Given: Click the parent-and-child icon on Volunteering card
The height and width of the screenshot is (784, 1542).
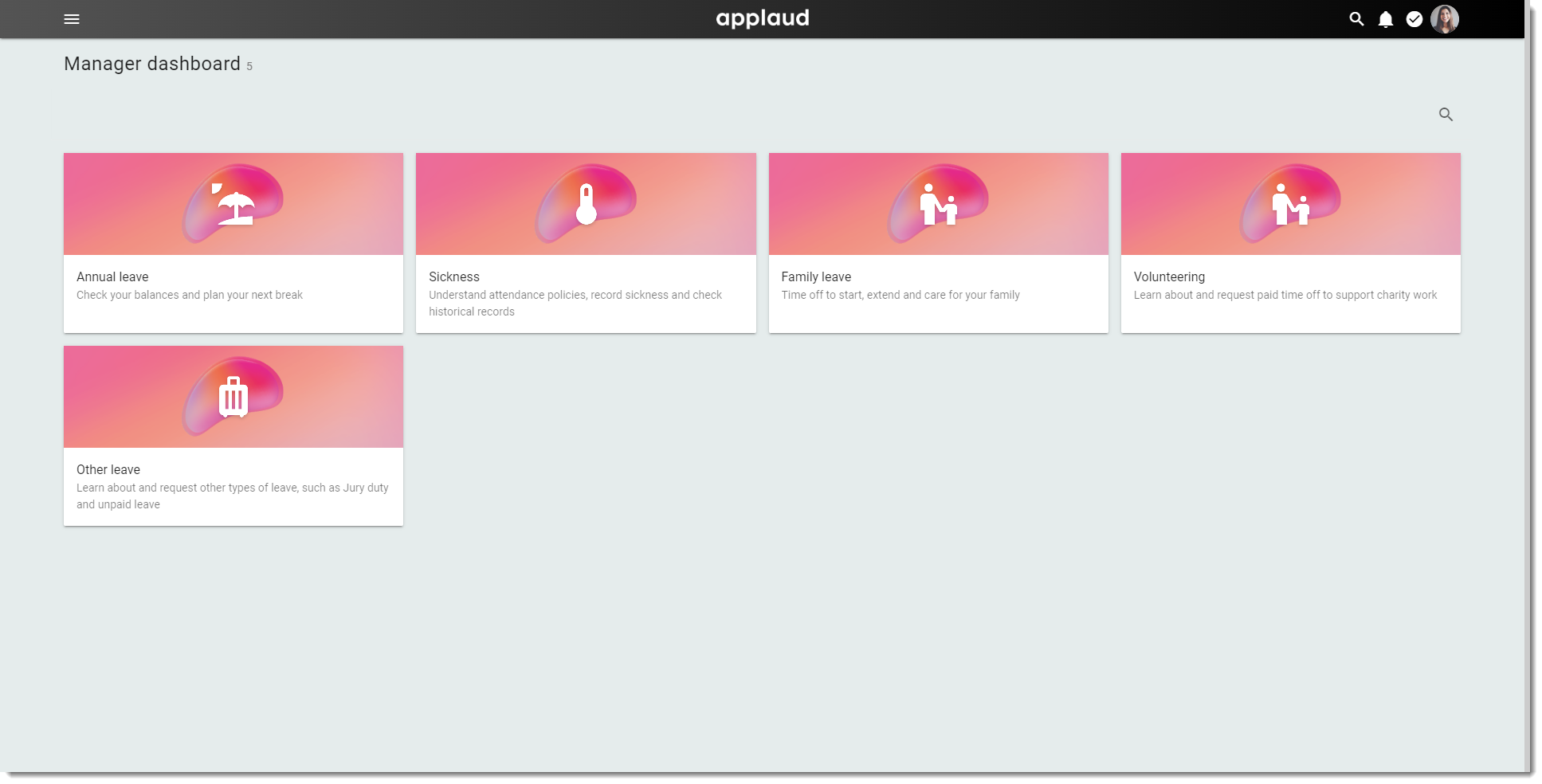Looking at the screenshot, I should click(x=1291, y=205).
